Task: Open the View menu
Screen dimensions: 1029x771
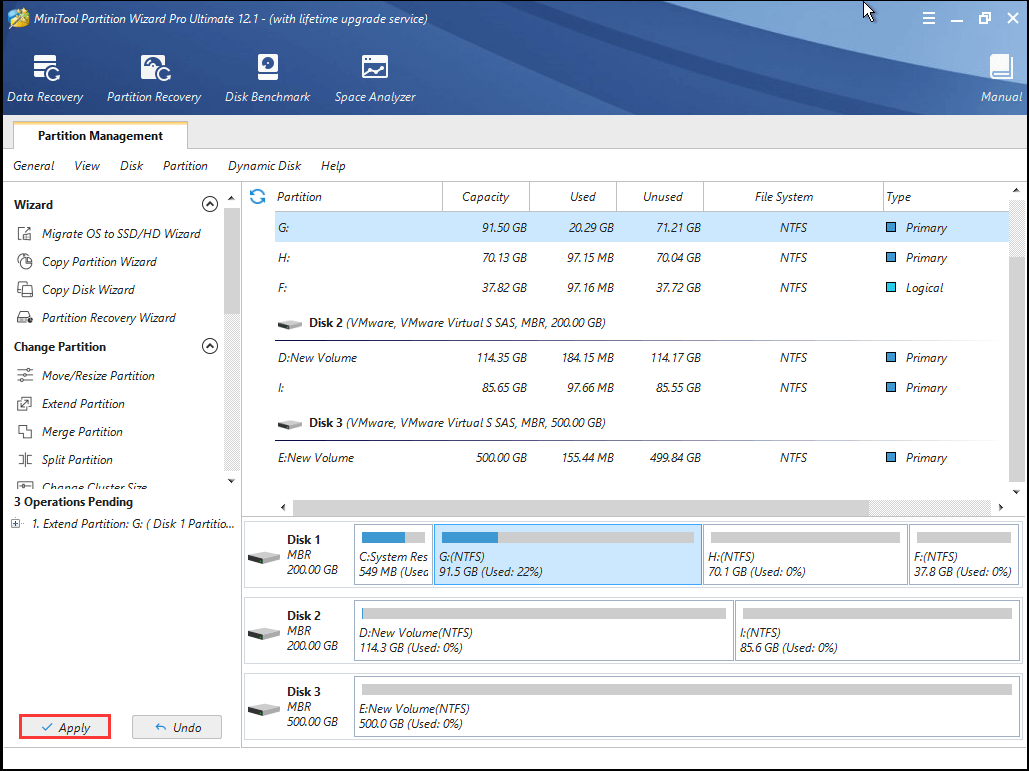Action: [x=87, y=166]
